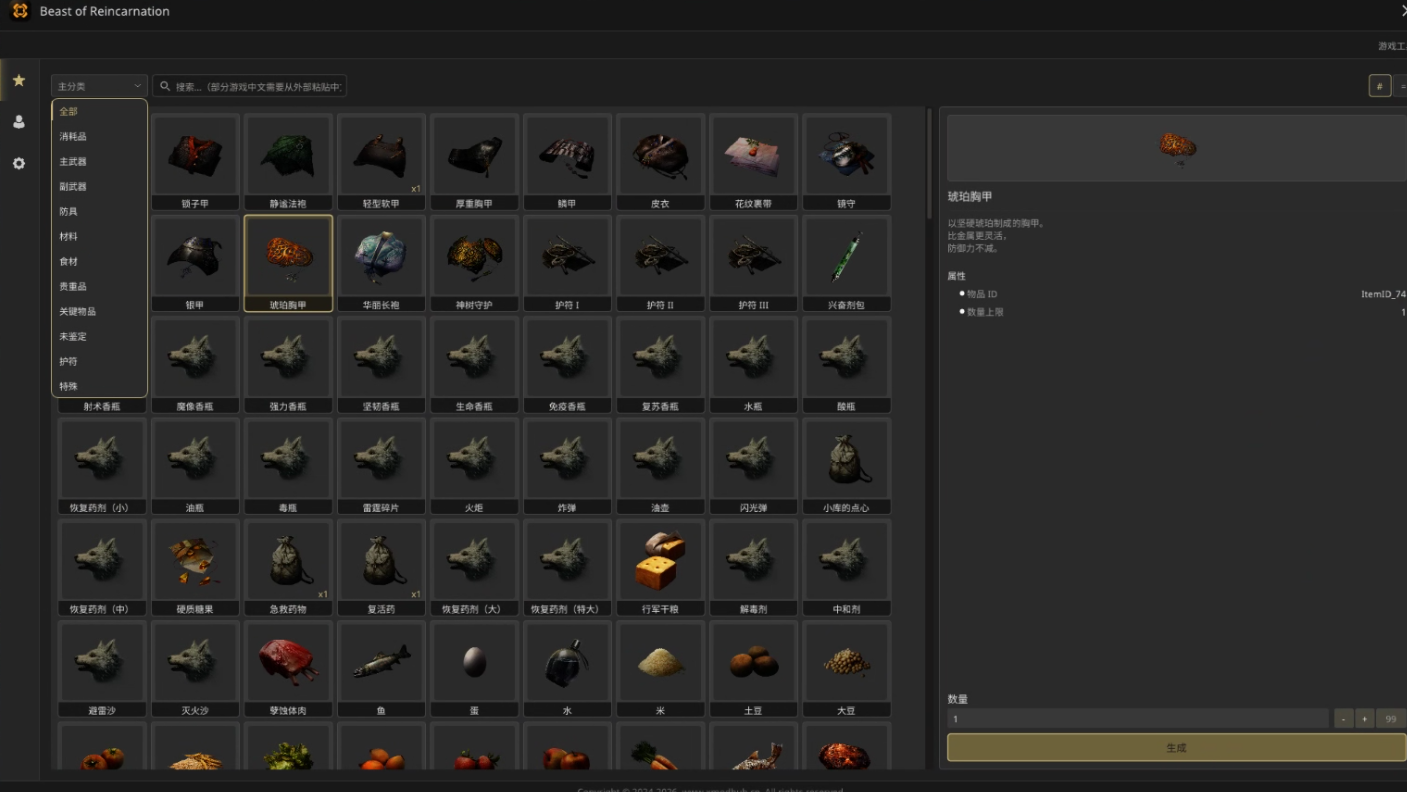The image size is (1407, 792).
Task: Pick 护符 from category dropdown list
Action: coord(99,362)
